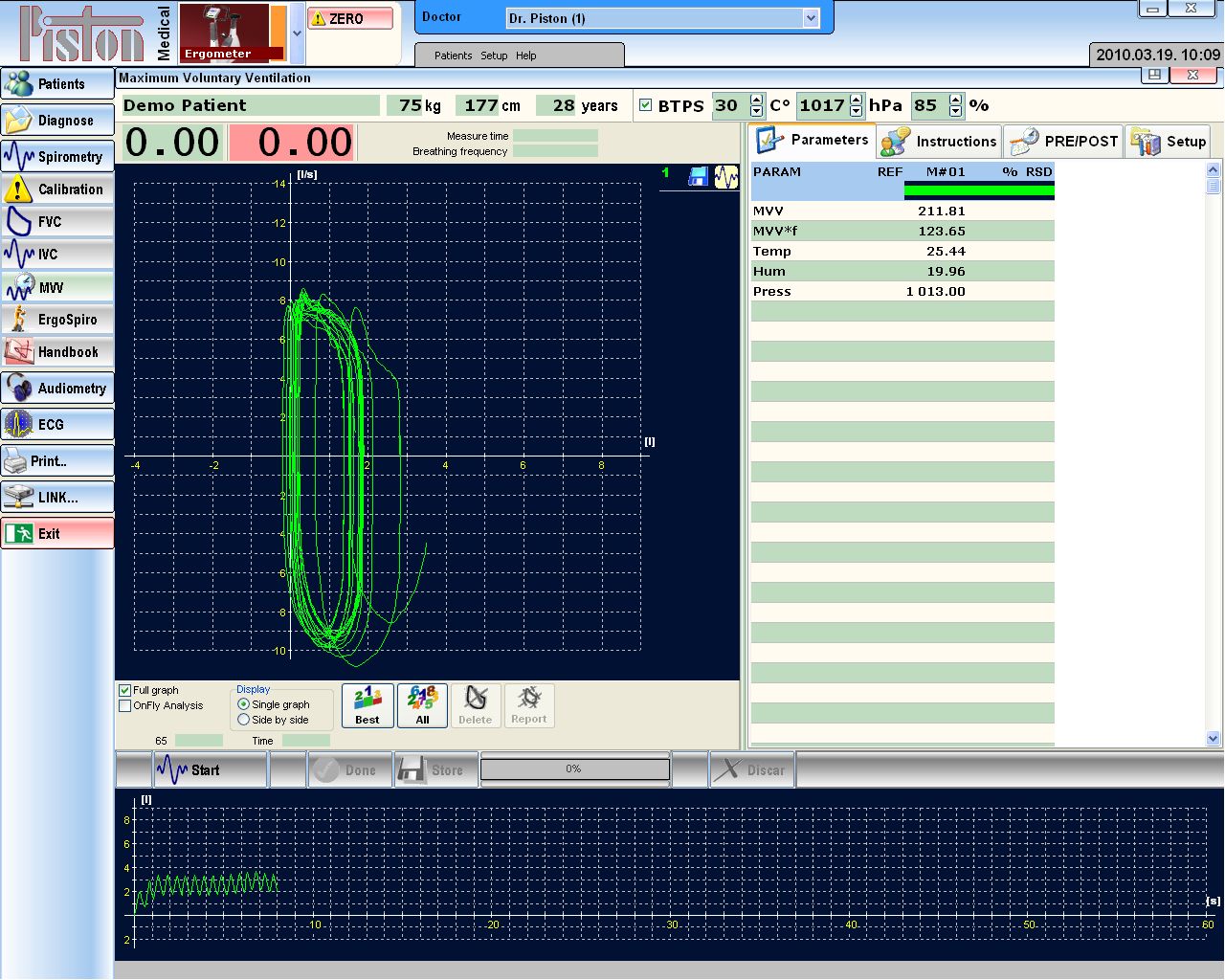Click the measurement progress bar
Screen dimensions: 1225x980
(x=574, y=769)
